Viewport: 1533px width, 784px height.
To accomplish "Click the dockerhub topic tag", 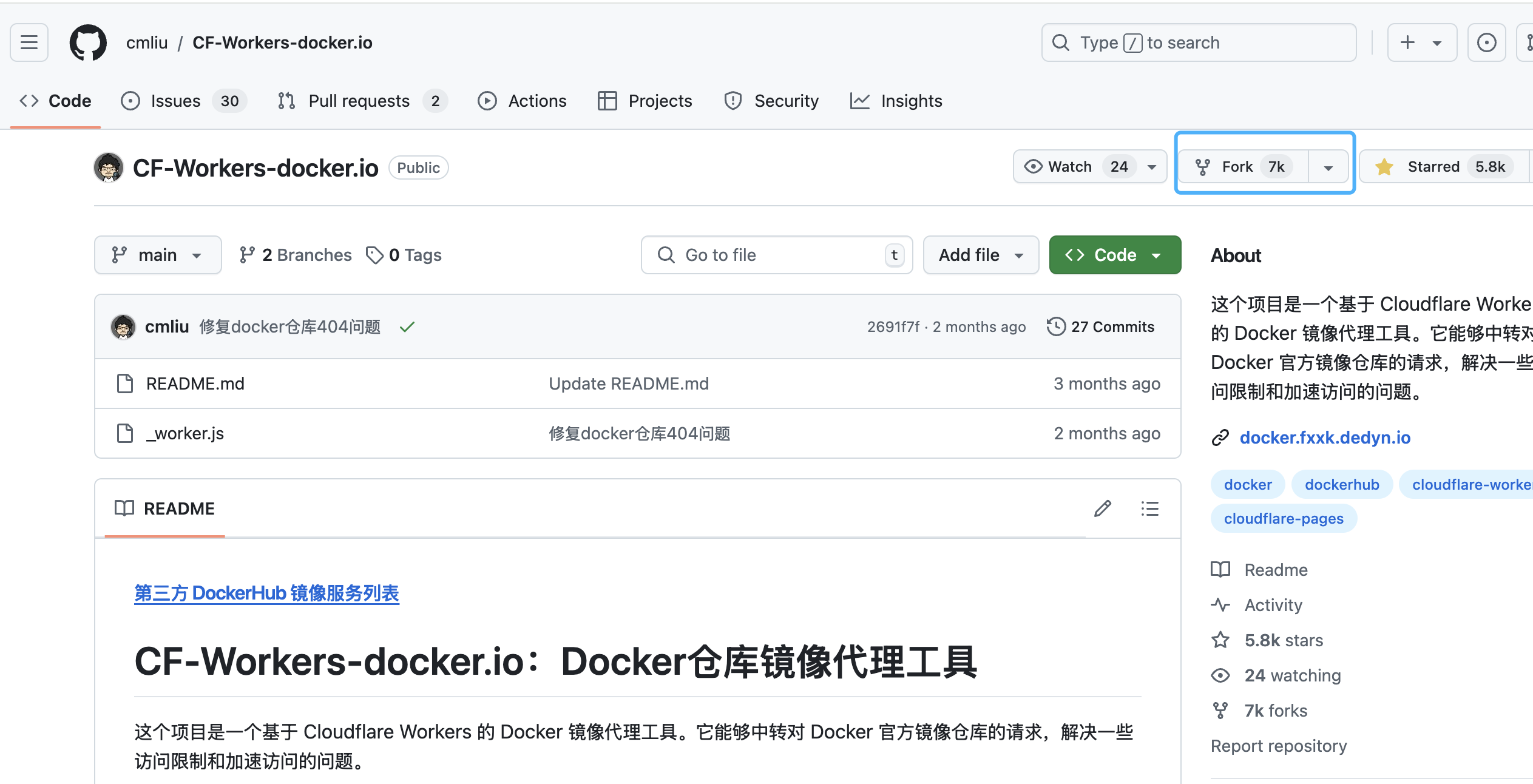I will pyautogui.click(x=1342, y=484).
